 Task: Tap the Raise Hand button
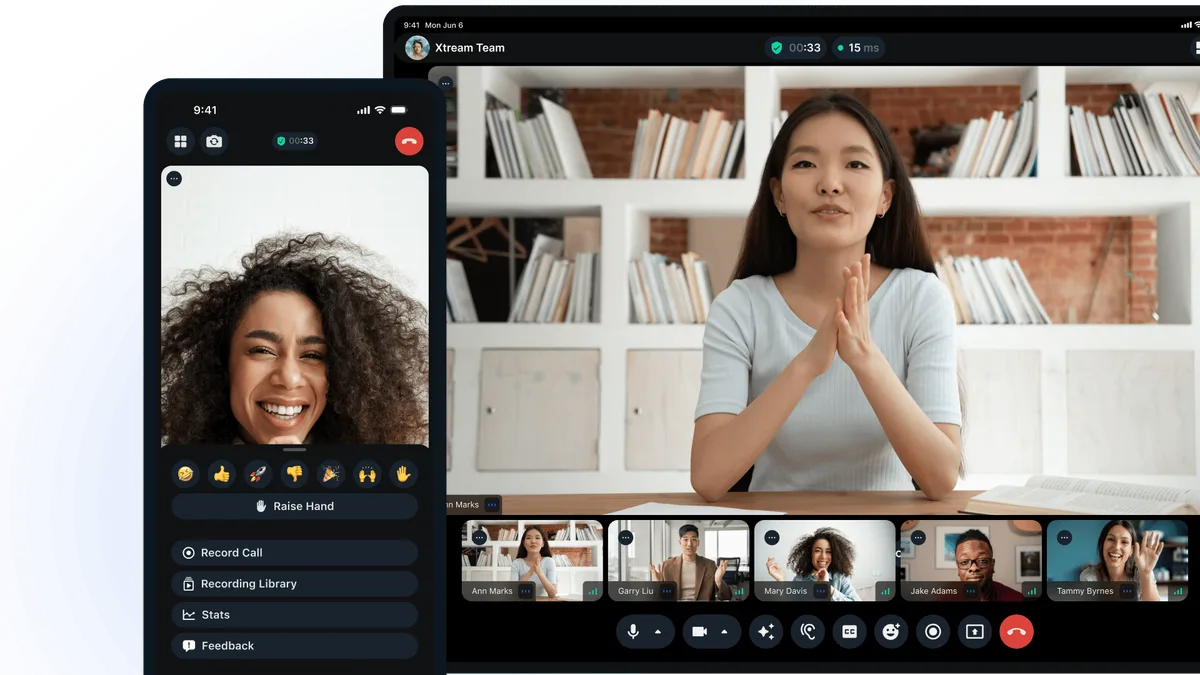295,506
